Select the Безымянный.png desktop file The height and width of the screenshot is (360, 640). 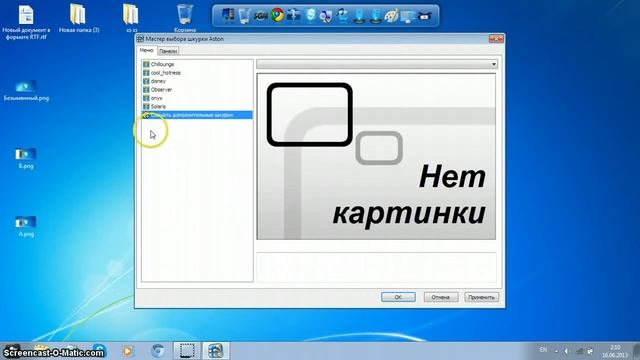26,91
